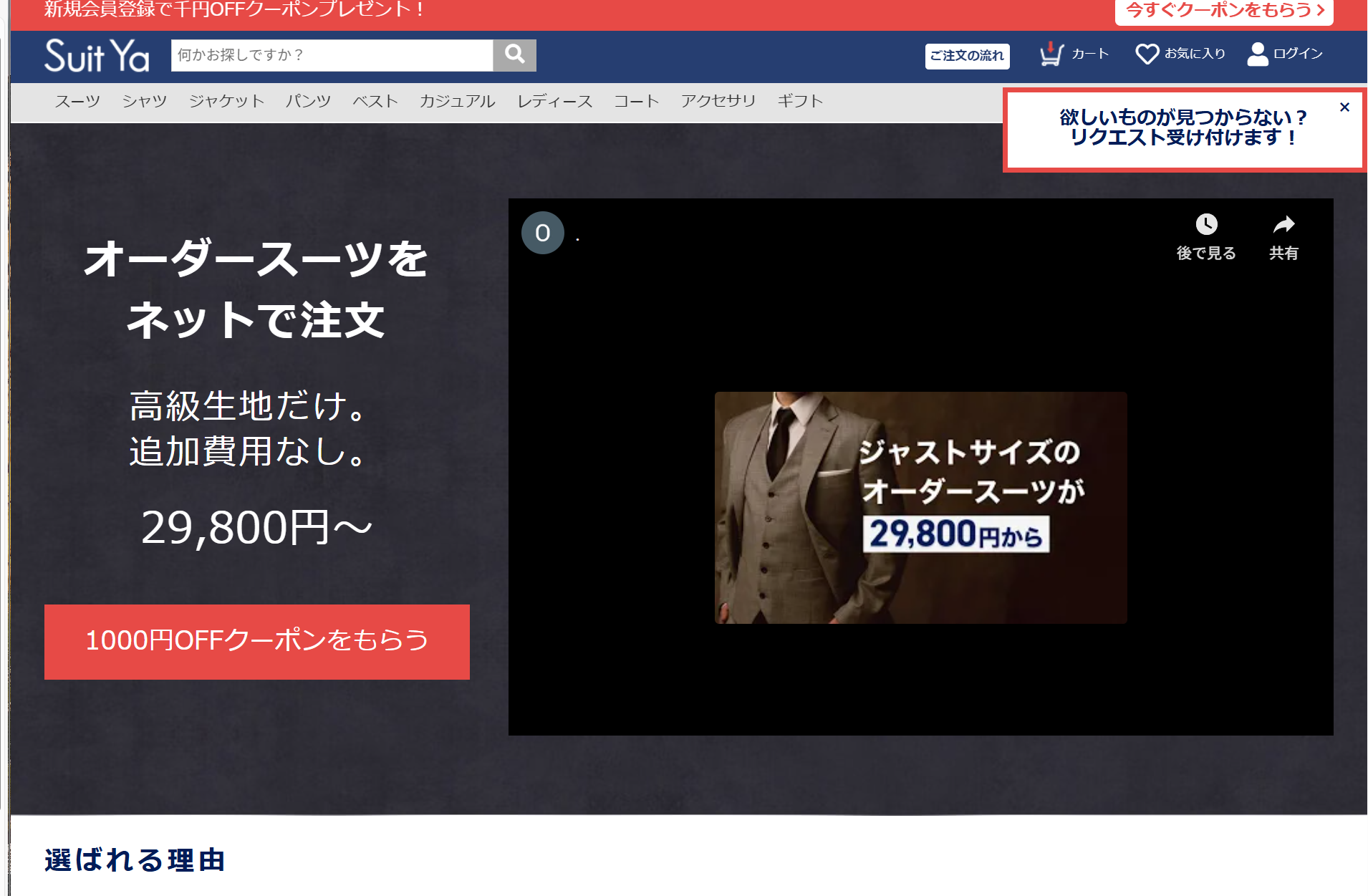Open the シャツ category menu
1368x896 pixels.
pos(144,102)
